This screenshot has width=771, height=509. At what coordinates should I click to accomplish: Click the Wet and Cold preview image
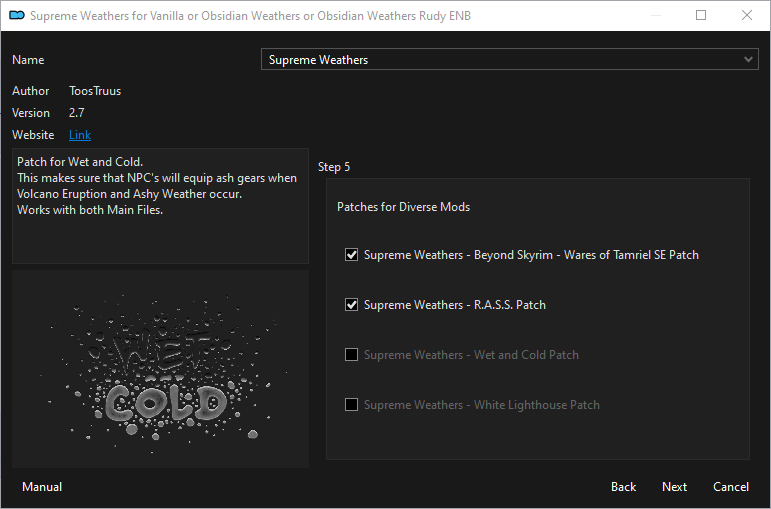pos(160,368)
